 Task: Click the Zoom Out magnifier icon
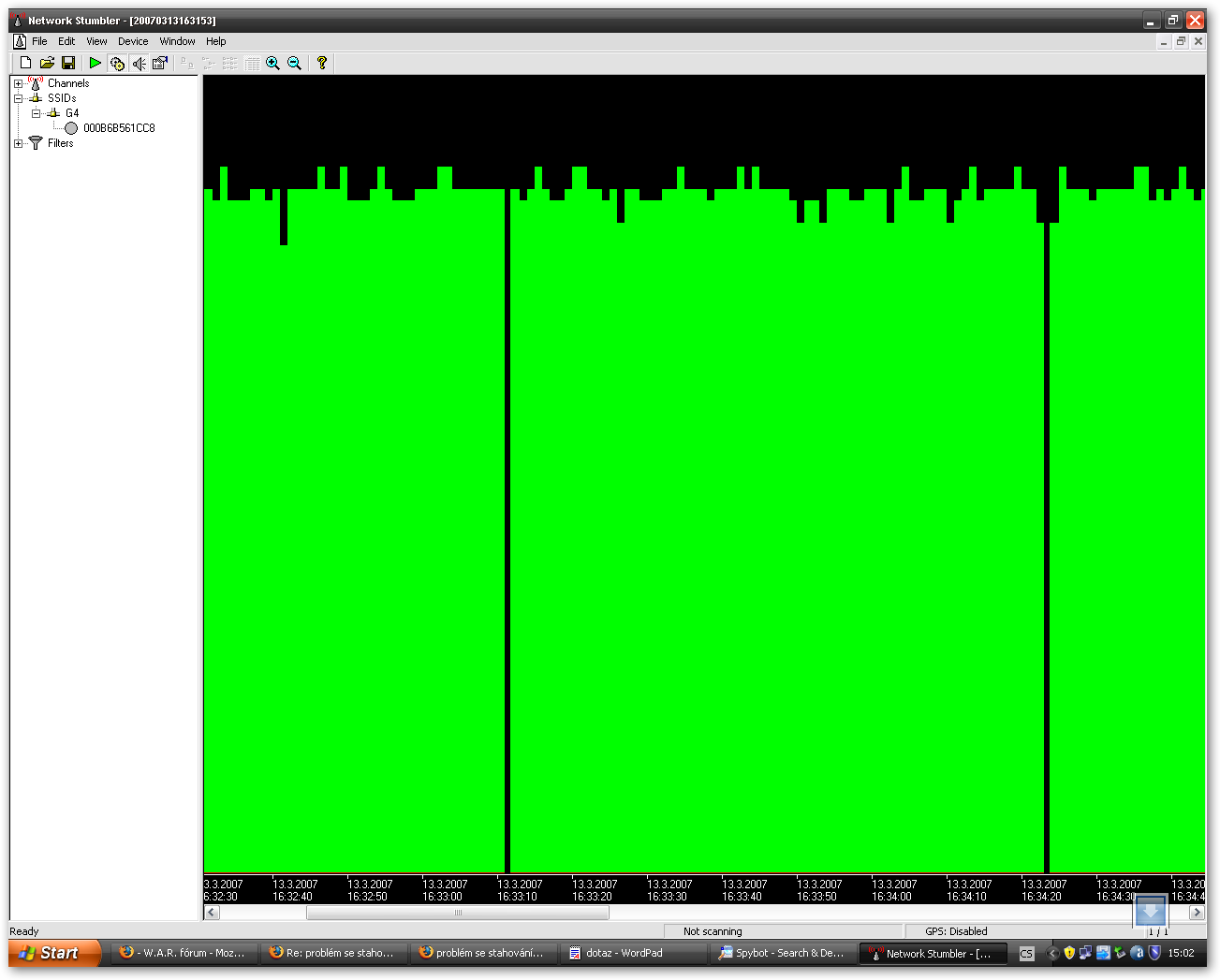point(294,63)
